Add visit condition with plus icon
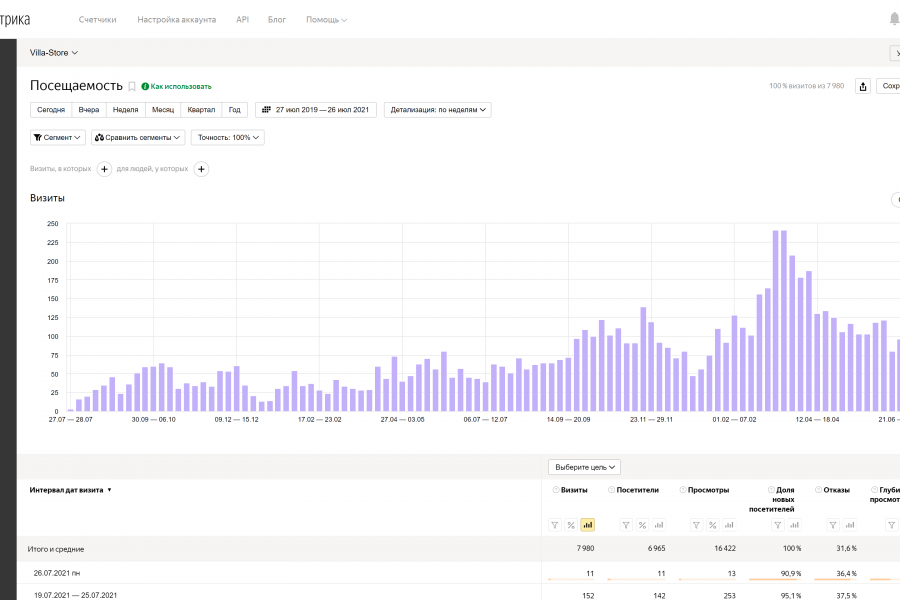 tap(105, 169)
